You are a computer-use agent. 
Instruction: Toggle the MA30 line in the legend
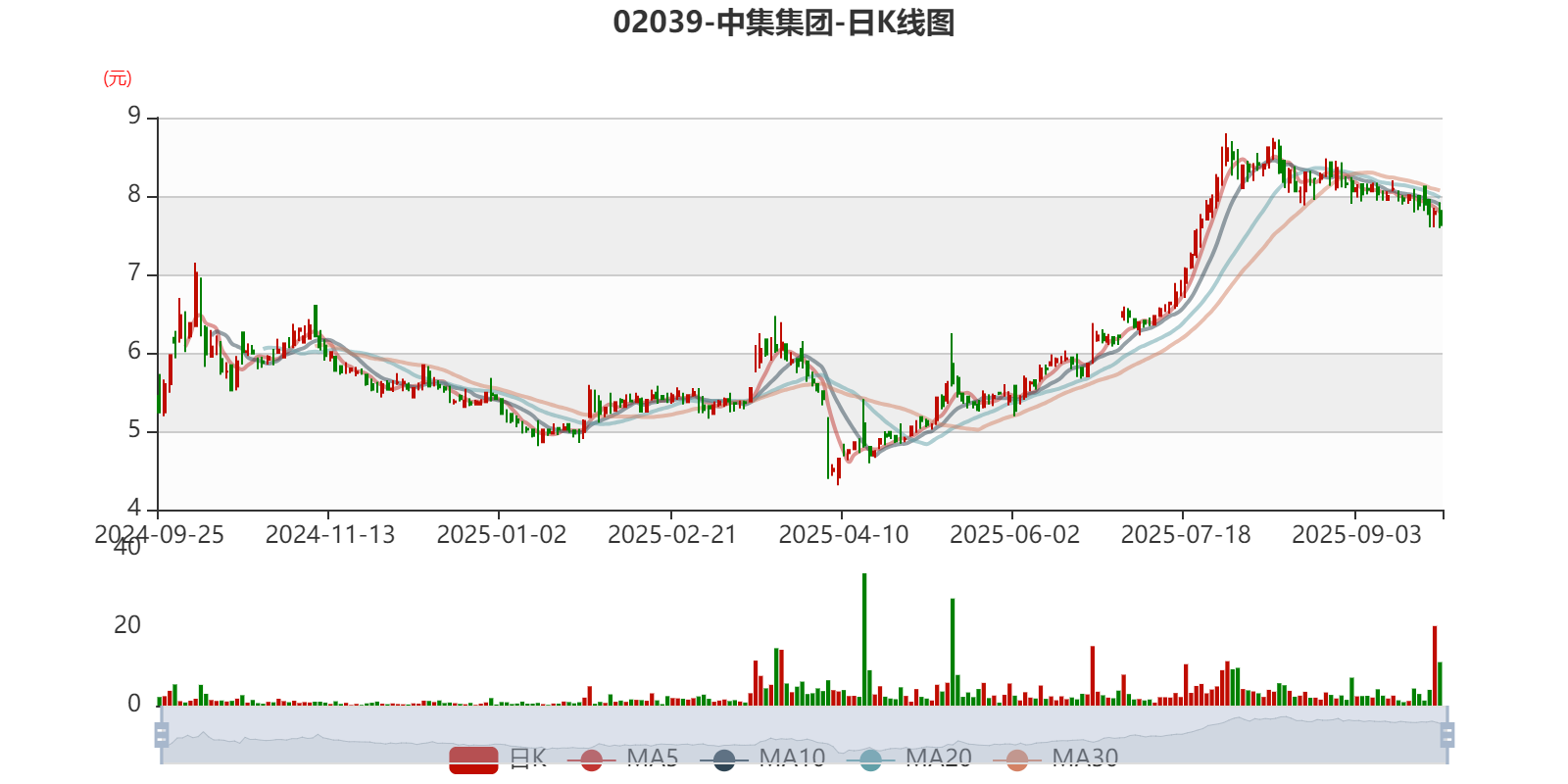1055,759
